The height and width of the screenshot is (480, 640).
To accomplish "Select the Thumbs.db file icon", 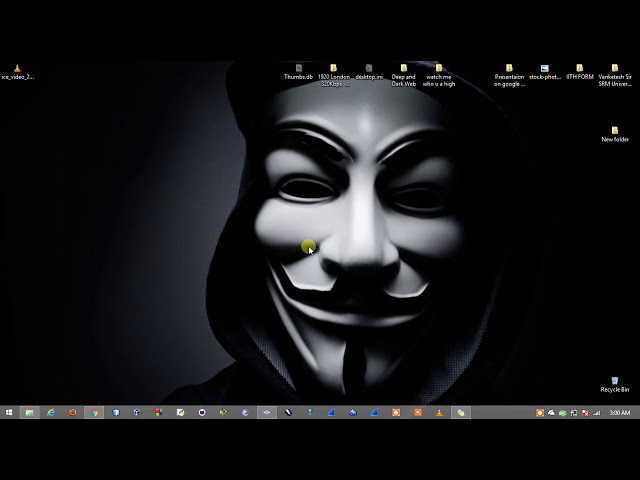I will click(x=298, y=72).
